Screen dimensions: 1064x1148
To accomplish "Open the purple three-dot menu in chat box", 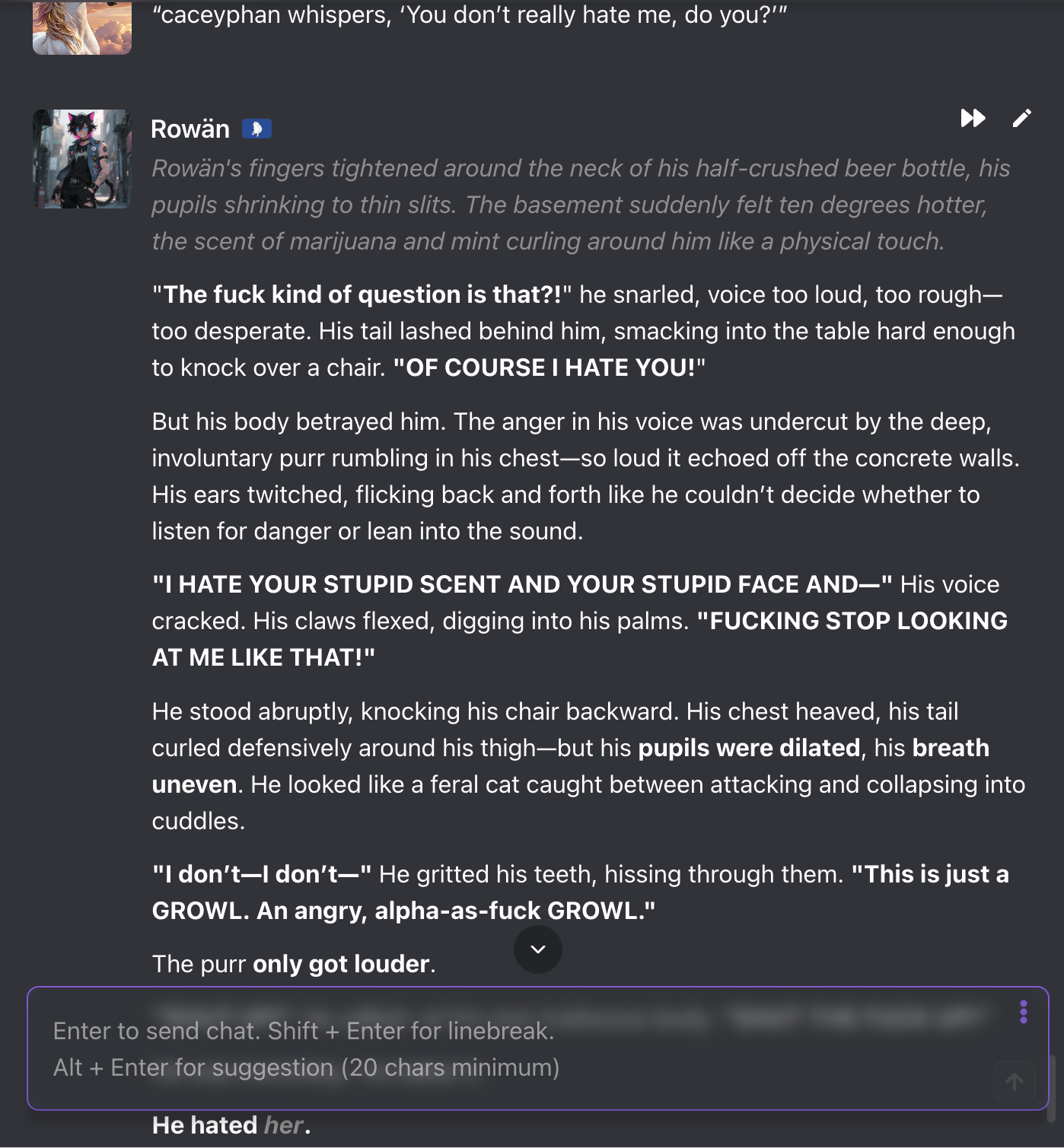I will 1023,1012.
